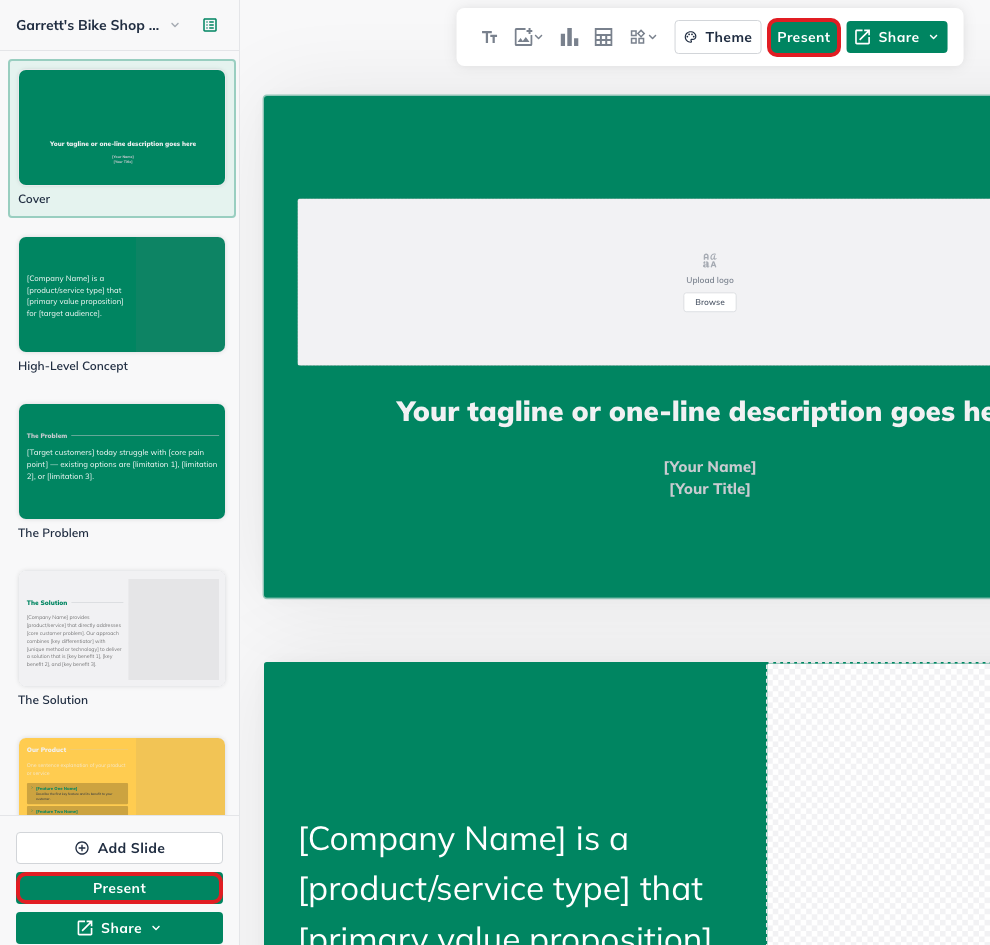
Task: Click the Present button in sidebar
Action: point(119,888)
